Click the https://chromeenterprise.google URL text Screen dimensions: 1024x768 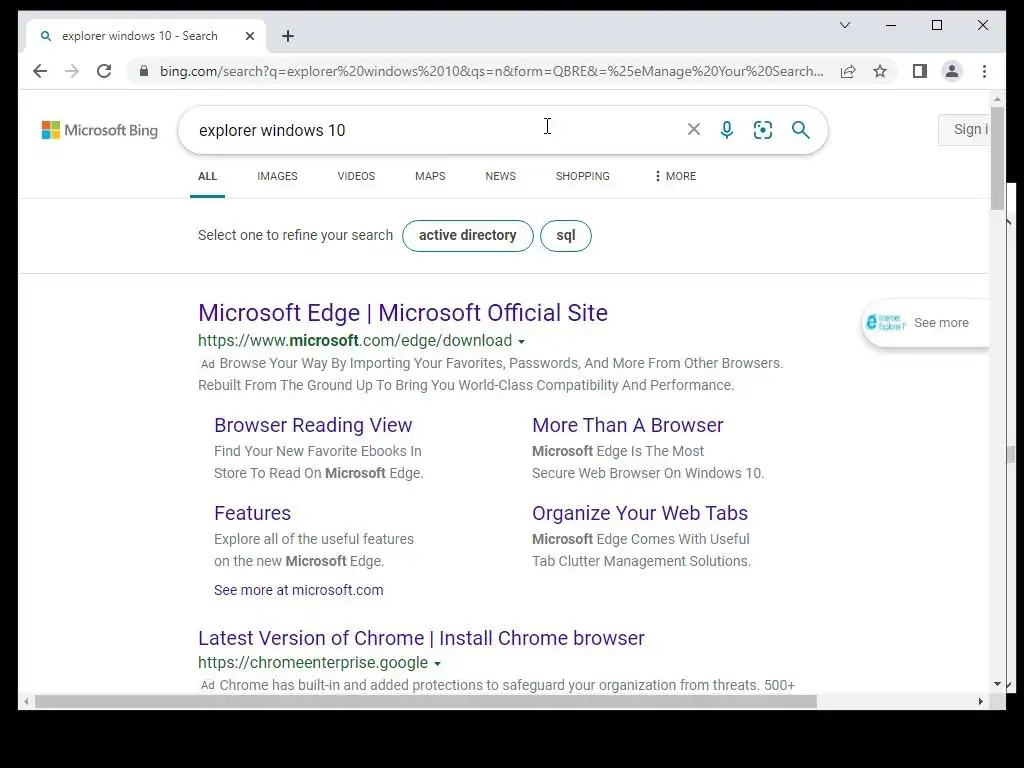tap(313, 663)
